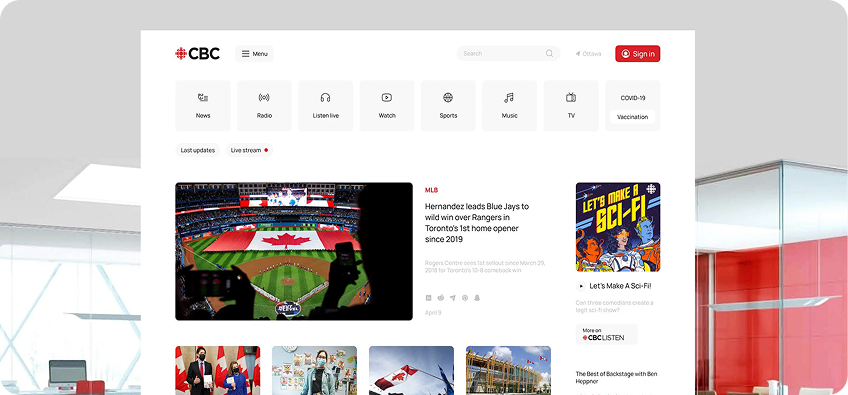Click the red Sign in button
This screenshot has height=395, width=848.
click(x=638, y=54)
